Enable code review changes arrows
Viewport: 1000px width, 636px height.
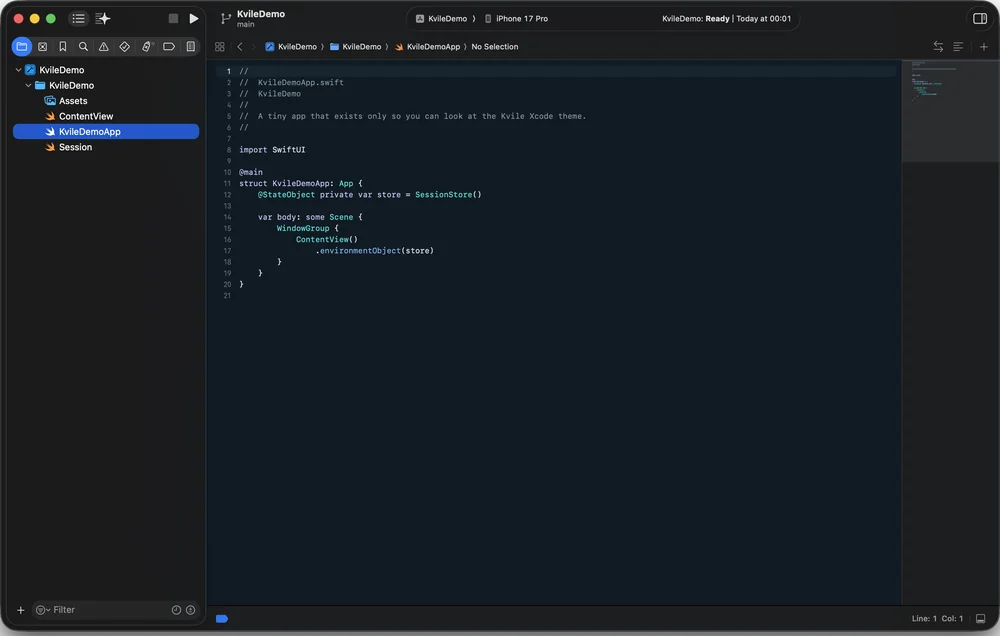click(x=938, y=47)
